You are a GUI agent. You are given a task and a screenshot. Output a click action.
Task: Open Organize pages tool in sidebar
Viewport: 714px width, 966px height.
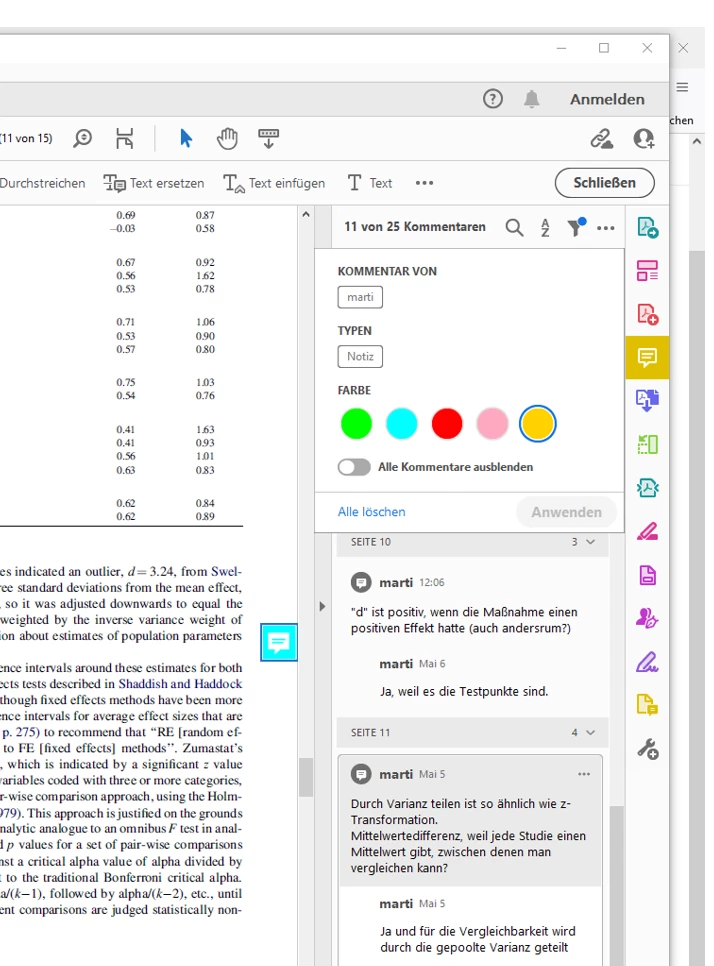pos(647,270)
